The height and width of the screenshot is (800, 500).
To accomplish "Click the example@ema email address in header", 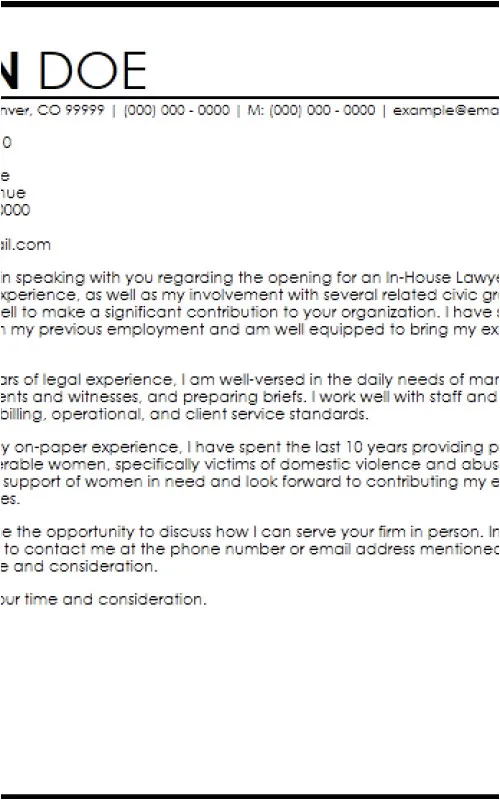I will 446,110.
